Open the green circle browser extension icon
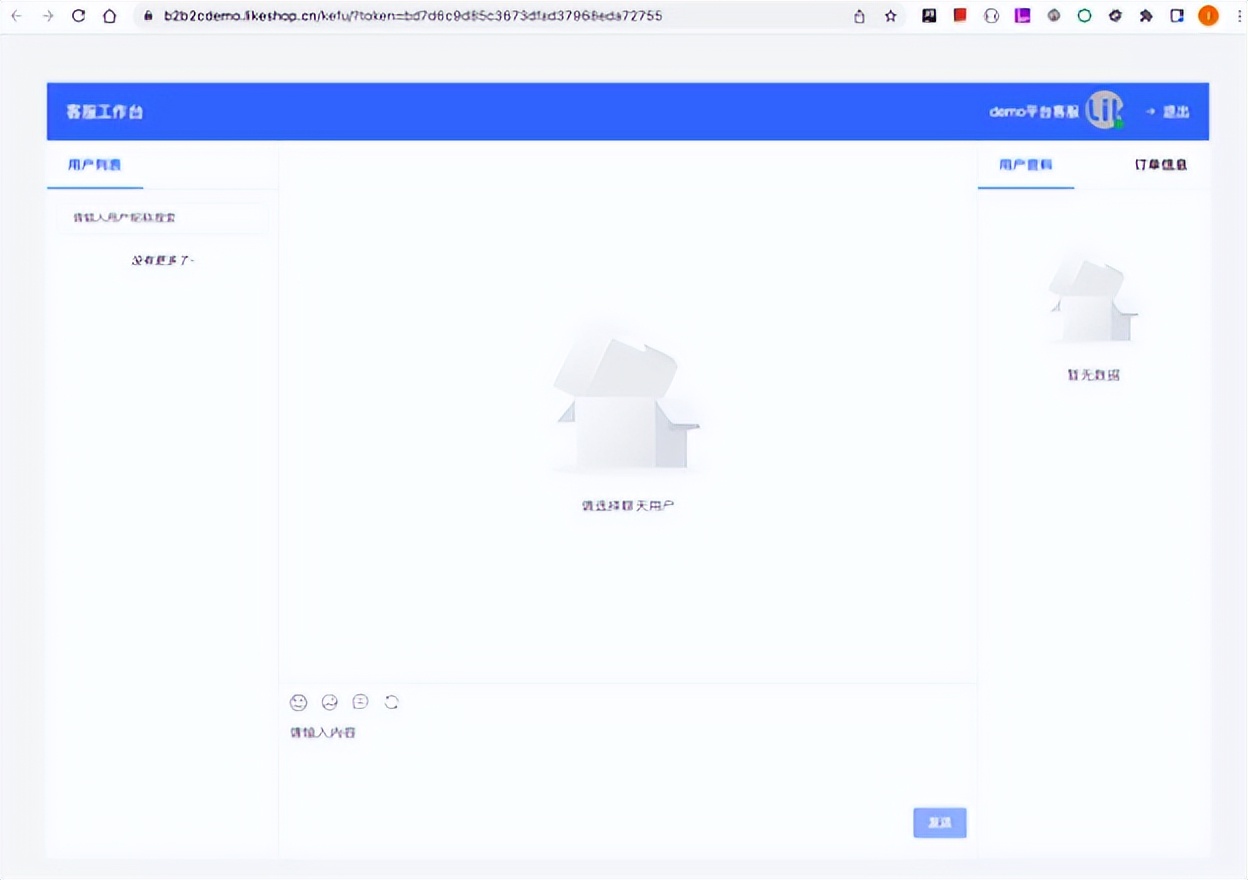The image size is (1248, 880). [x=1084, y=16]
